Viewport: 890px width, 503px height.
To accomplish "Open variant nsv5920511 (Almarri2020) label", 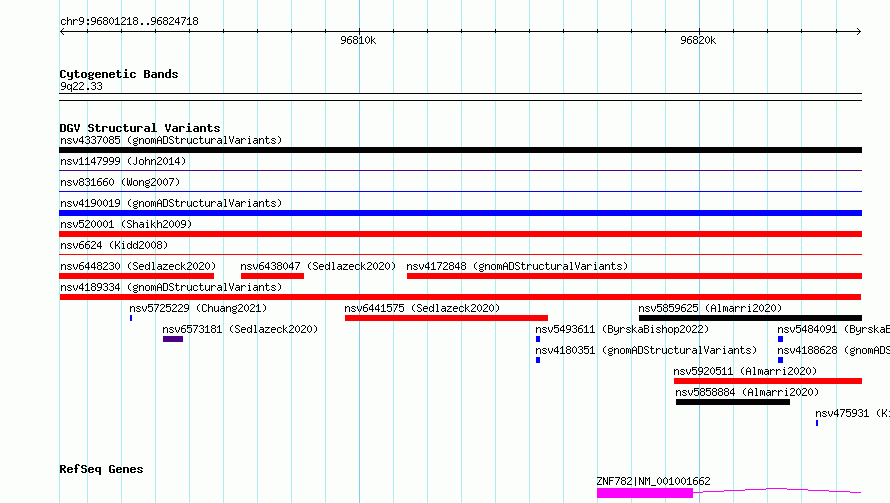I will (745, 371).
